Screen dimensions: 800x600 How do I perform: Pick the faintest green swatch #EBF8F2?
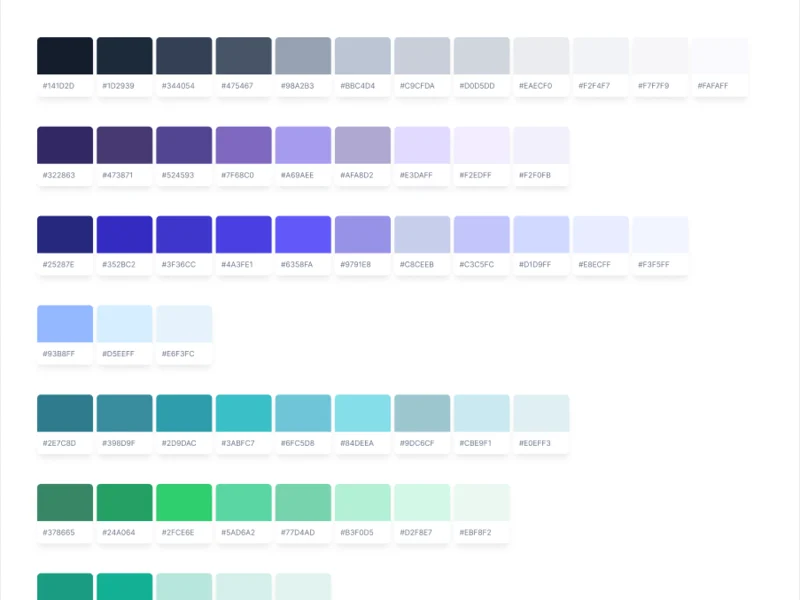[482, 503]
